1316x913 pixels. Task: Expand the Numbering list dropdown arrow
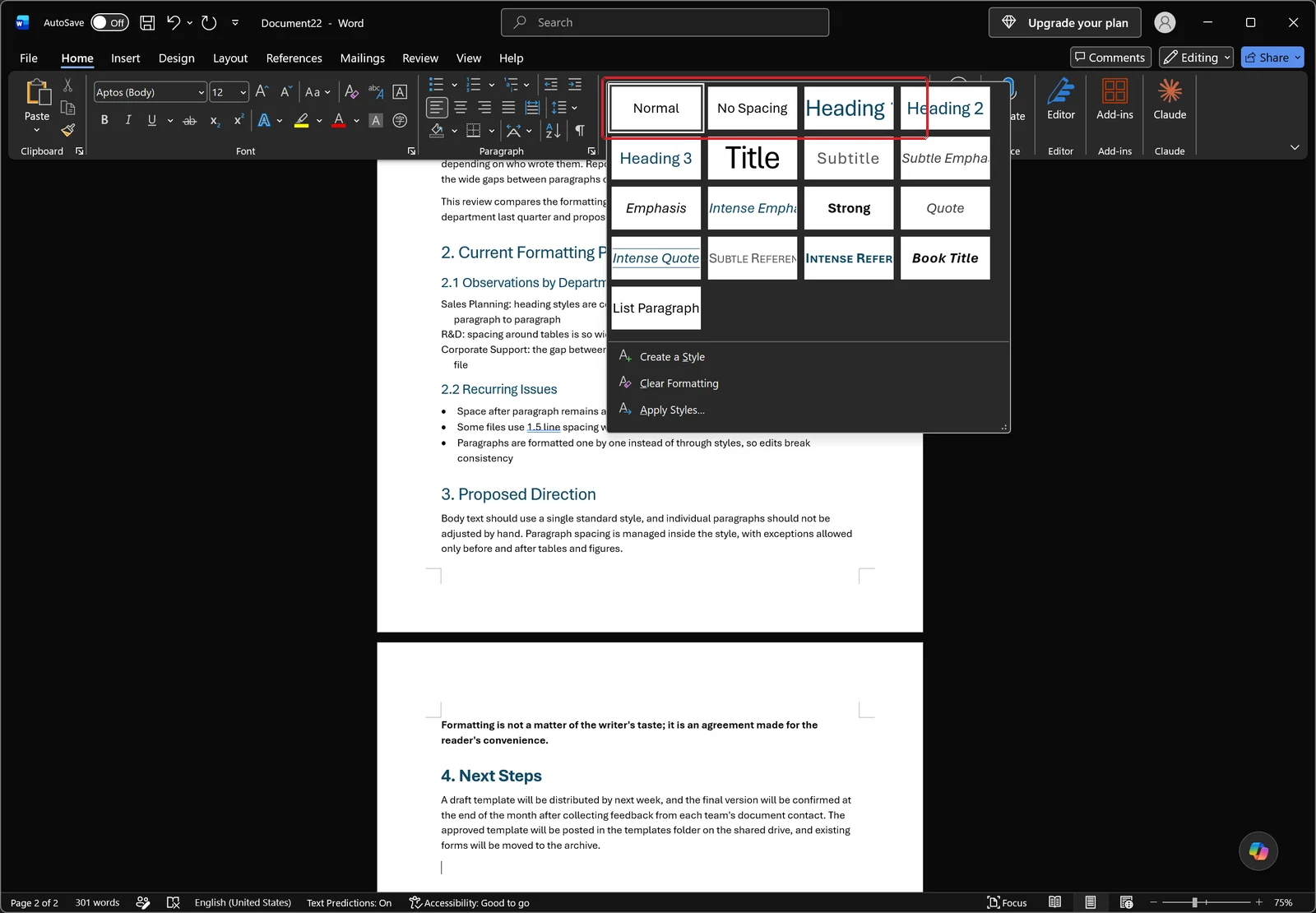click(492, 85)
